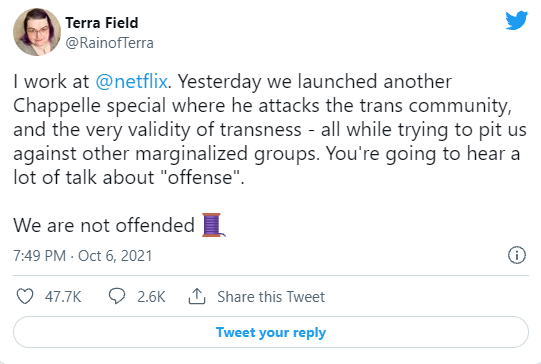The image size is (541, 364).
Task: Click the Tweet your reply button
Action: click(x=271, y=332)
